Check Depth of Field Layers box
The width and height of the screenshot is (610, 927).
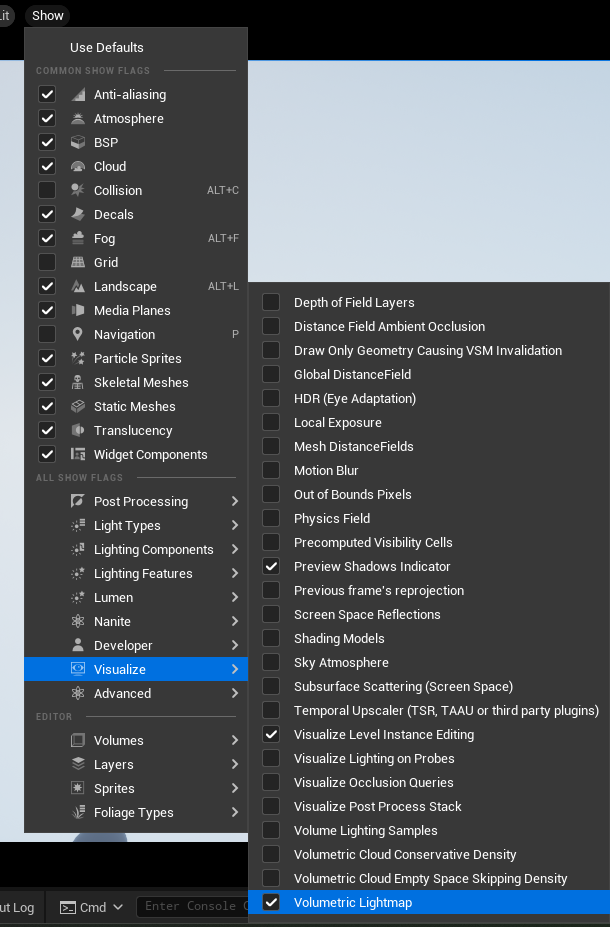[x=271, y=303]
